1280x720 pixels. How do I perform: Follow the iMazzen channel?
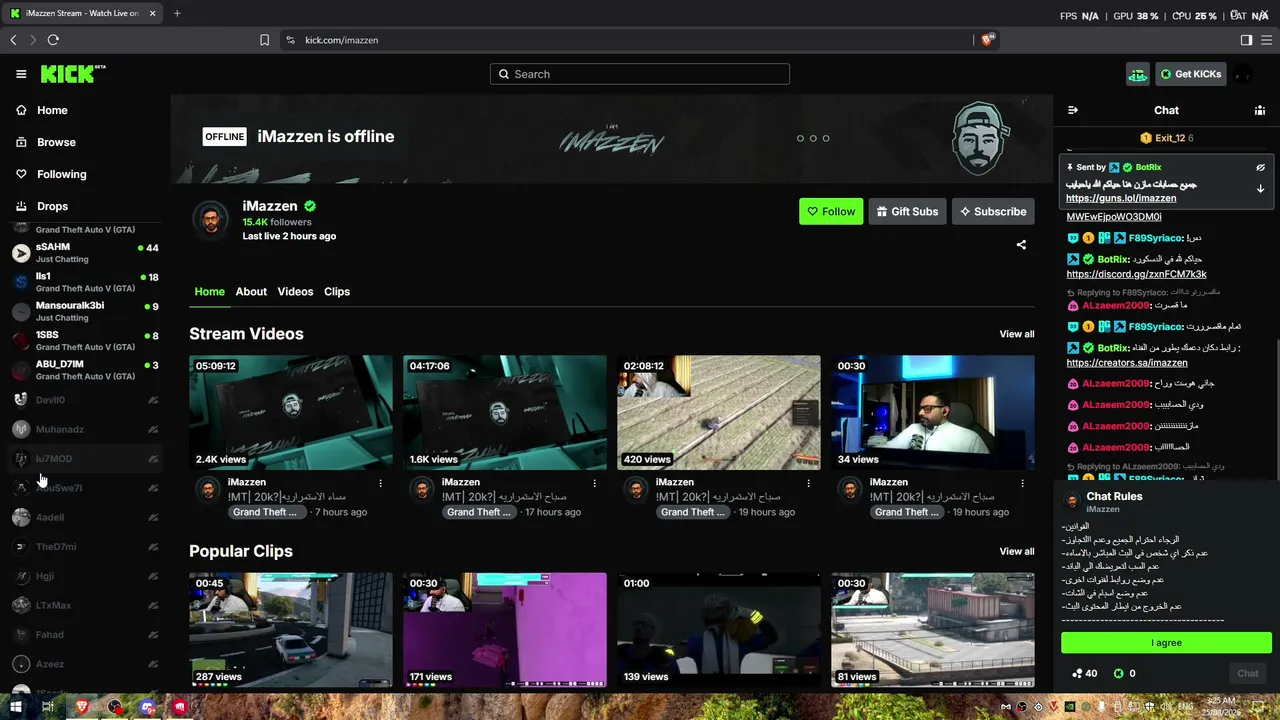tap(831, 211)
